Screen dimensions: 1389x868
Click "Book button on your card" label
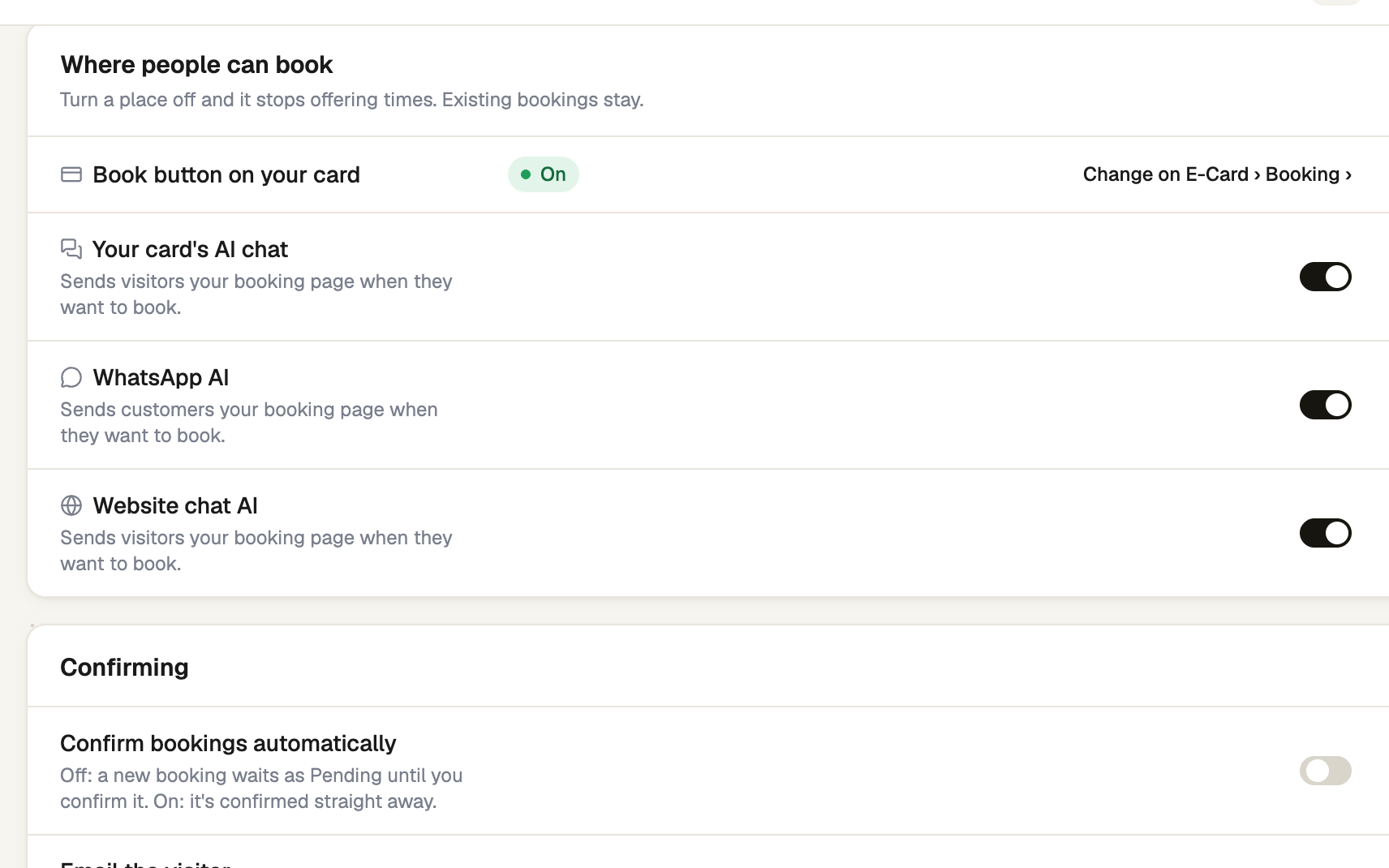coord(226,174)
